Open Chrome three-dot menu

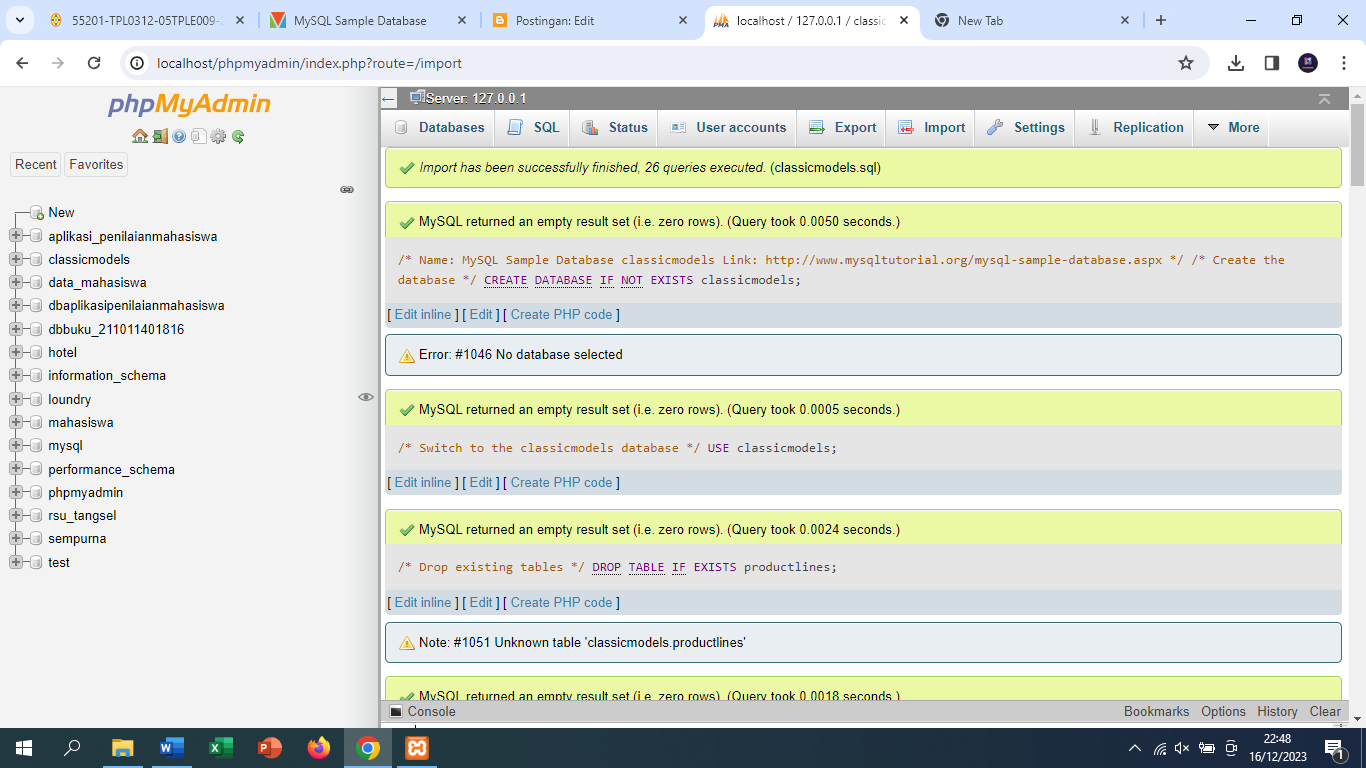point(1344,63)
